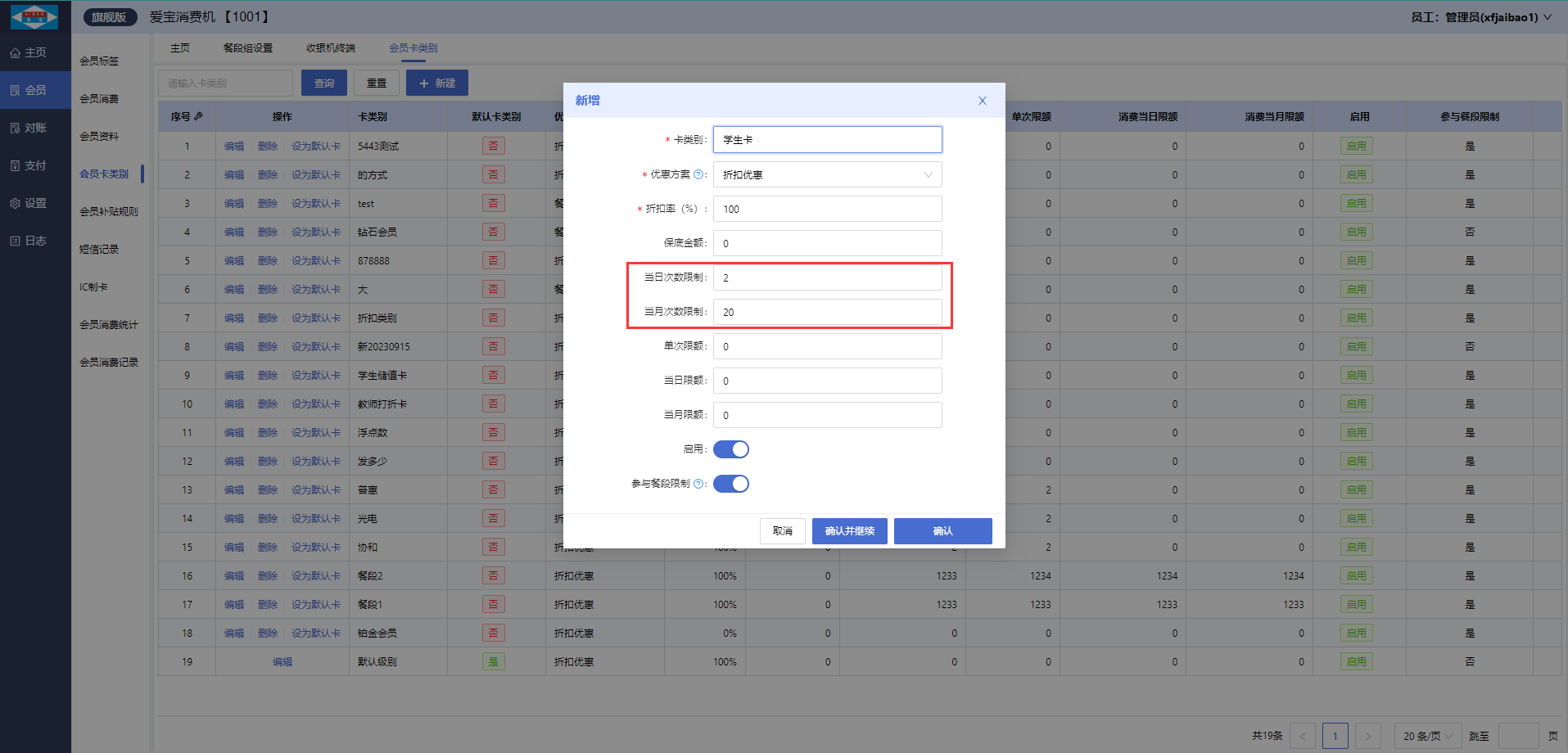This screenshot has height=753, width=1568.
Task: Click the help icon next to 参与餐段限制
Action: coord(698,484)
